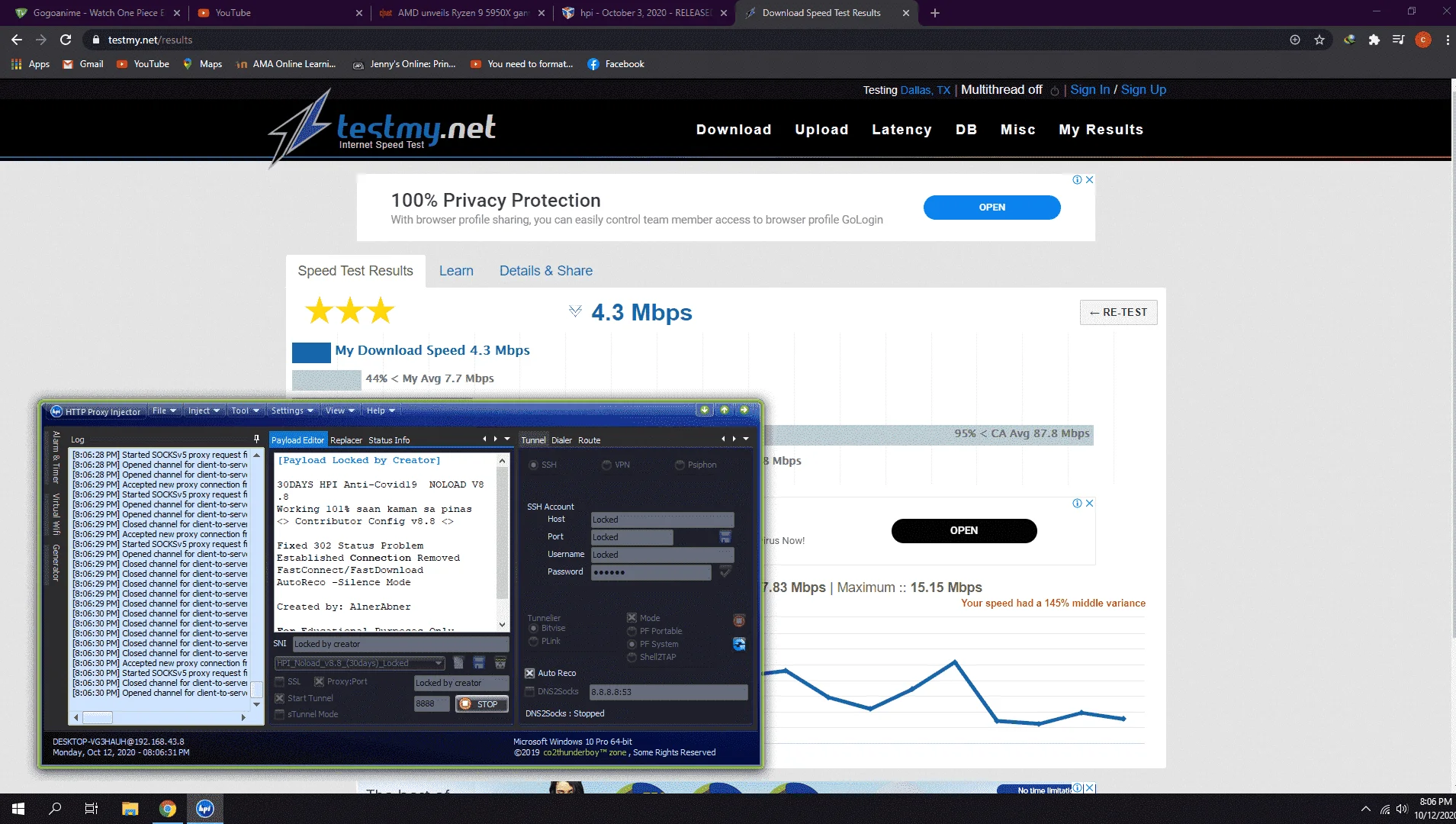The height and width of the screenshot is (824, 1456).
Task: Select the SSH radio button
Action: tap(533, 465)
